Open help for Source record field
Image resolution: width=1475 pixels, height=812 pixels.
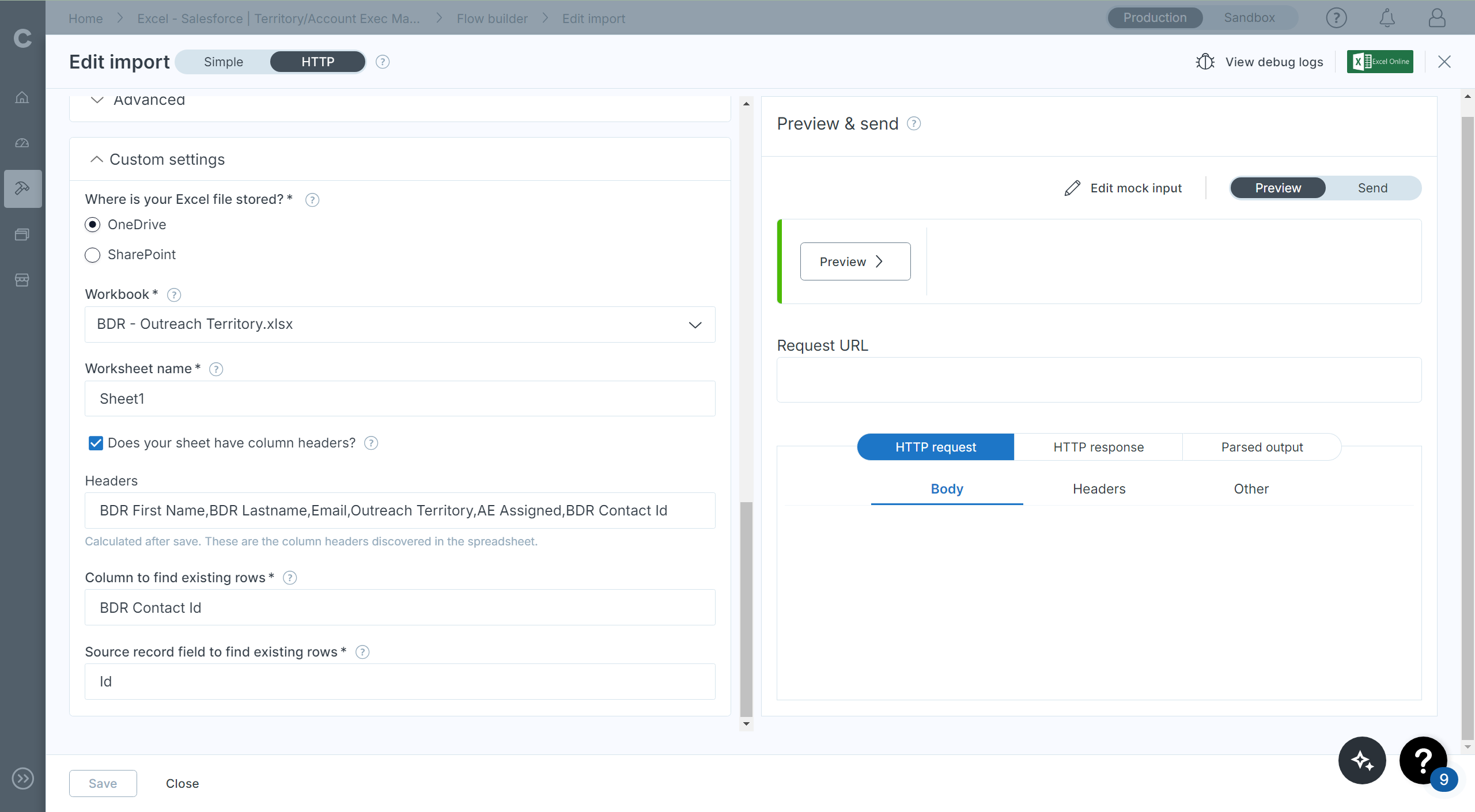click(362, 652)
